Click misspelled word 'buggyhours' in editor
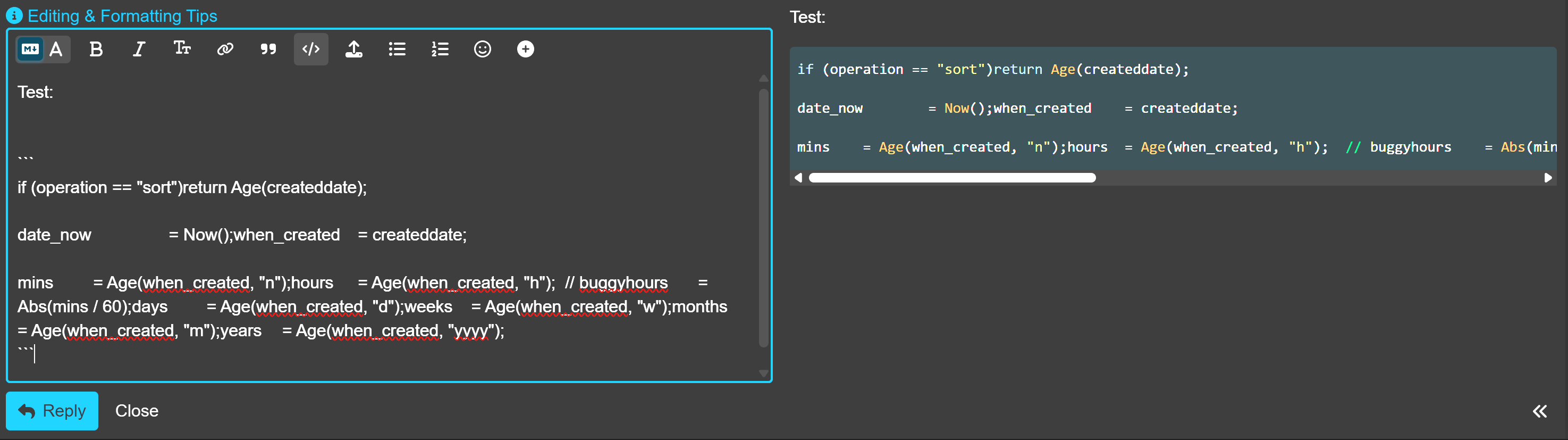This screenshot has width=1568, height=440. point(623,283)
